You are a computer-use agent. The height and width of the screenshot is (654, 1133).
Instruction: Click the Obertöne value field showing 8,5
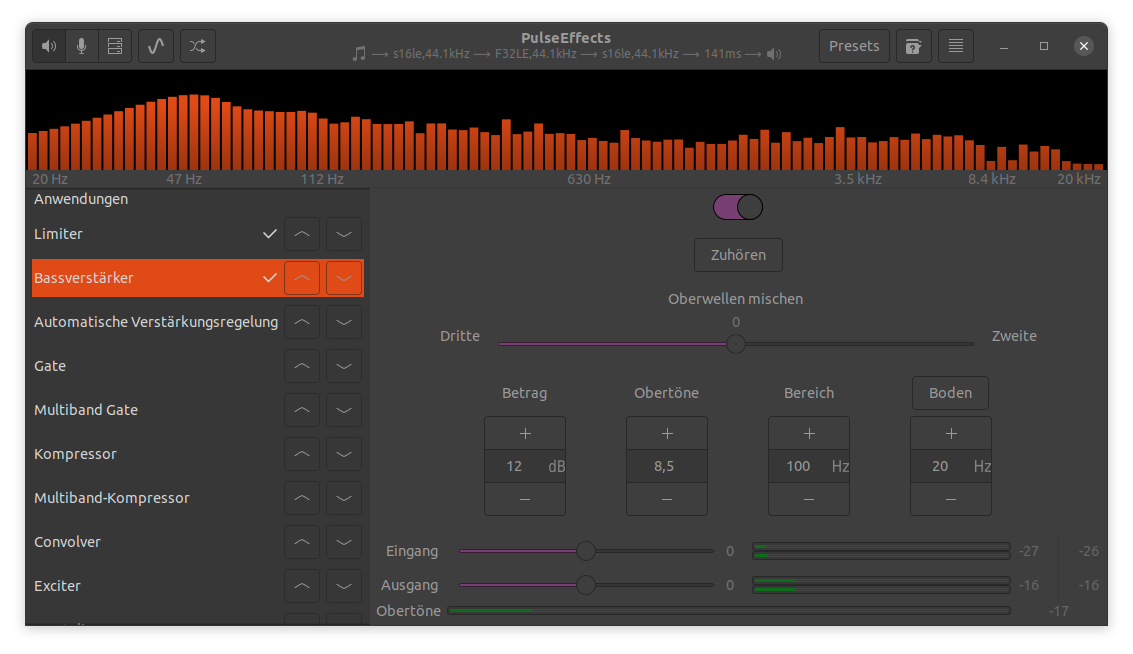(667, 466)
